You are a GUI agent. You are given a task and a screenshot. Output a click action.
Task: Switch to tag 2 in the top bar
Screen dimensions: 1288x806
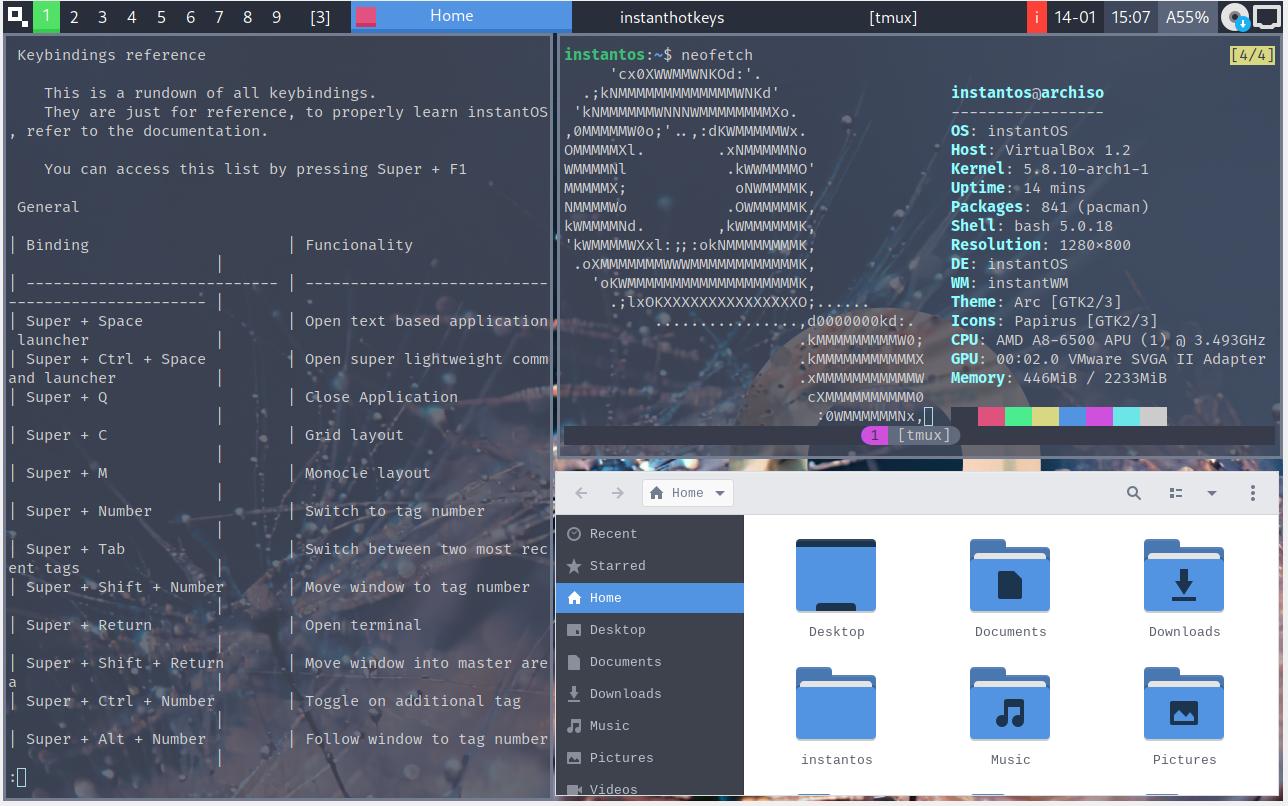(74, 17)
